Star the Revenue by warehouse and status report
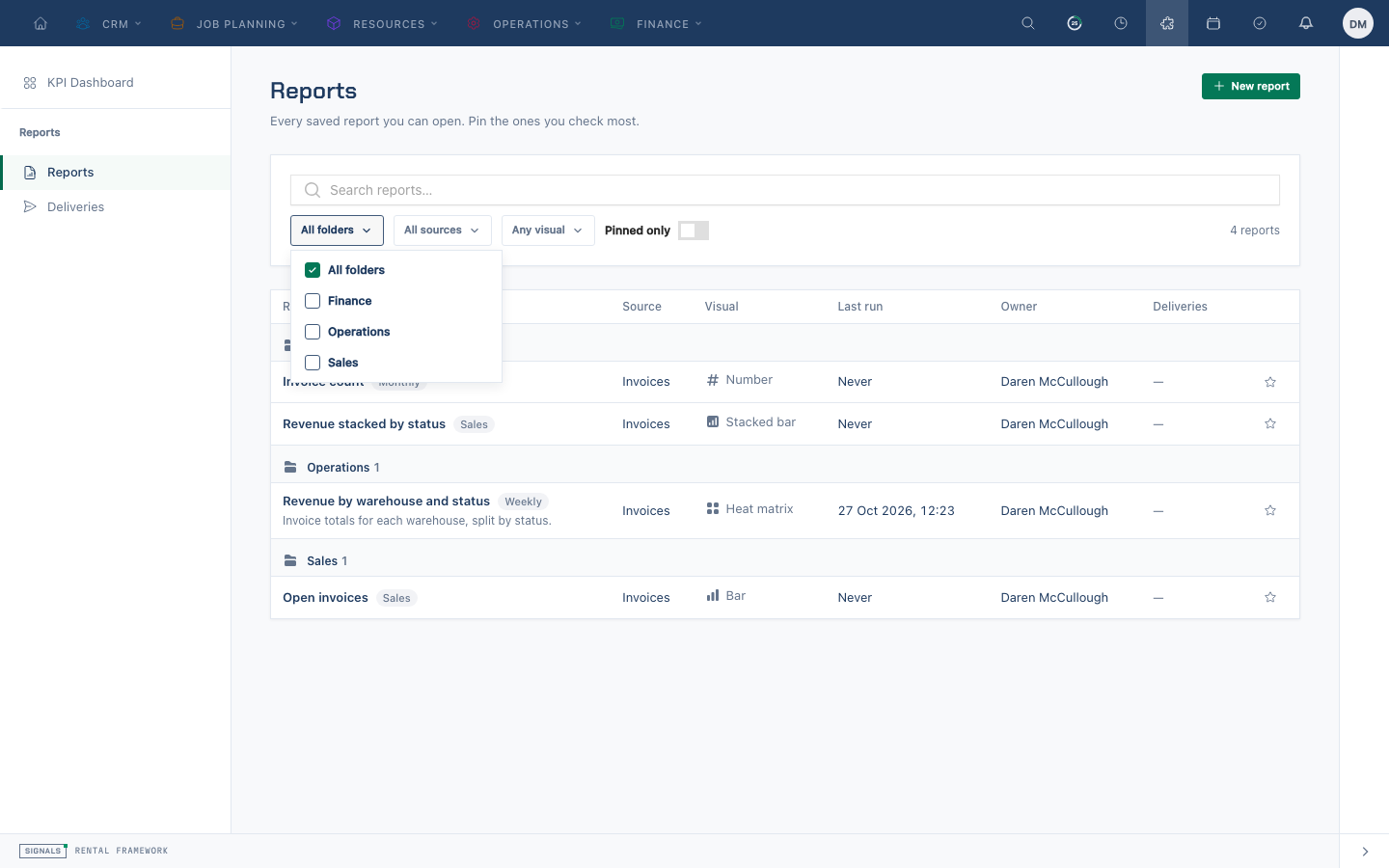This screenshot has width=1389, height=868. coord(1270,510)
